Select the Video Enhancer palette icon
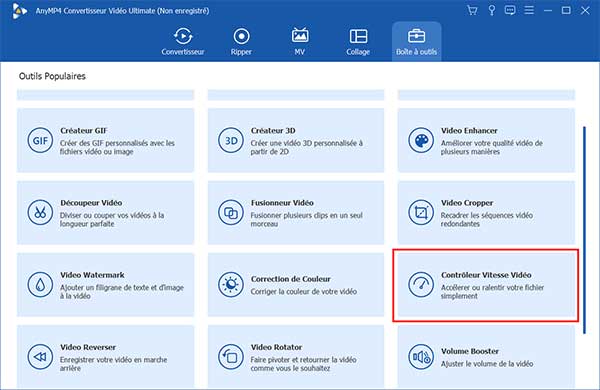Image resolution: width=600 pixels, height=390 pixels. pyautogui.click(x=421, y=140)
